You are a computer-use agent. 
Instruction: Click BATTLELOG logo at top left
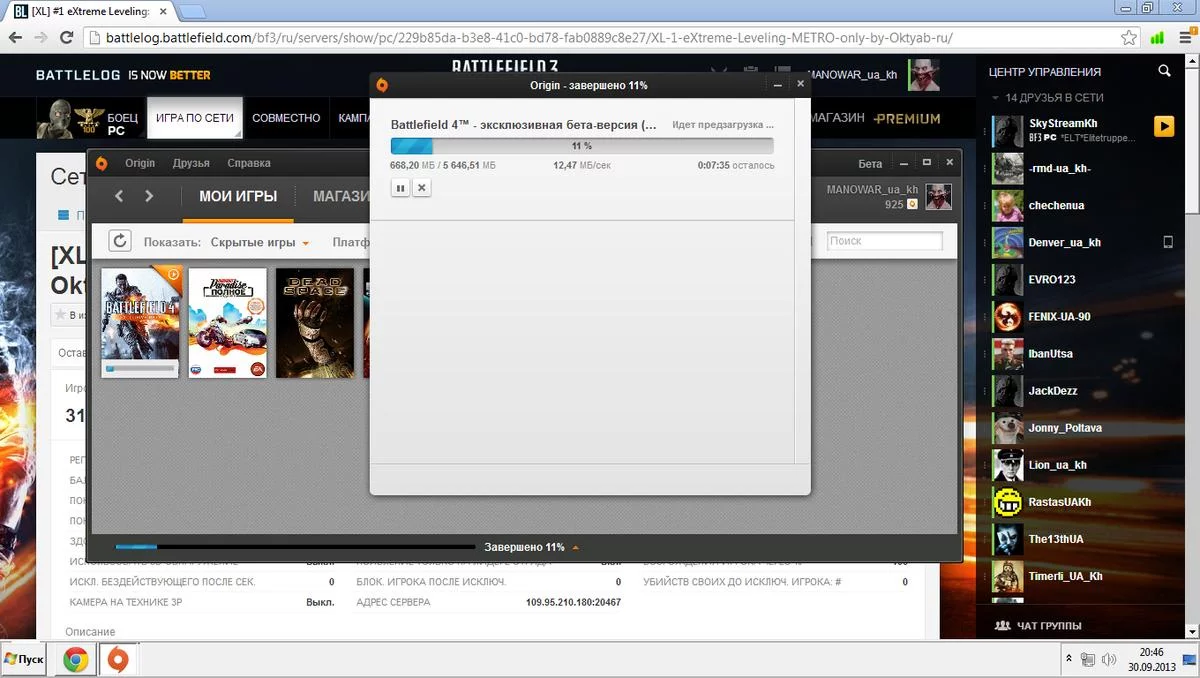79,75
